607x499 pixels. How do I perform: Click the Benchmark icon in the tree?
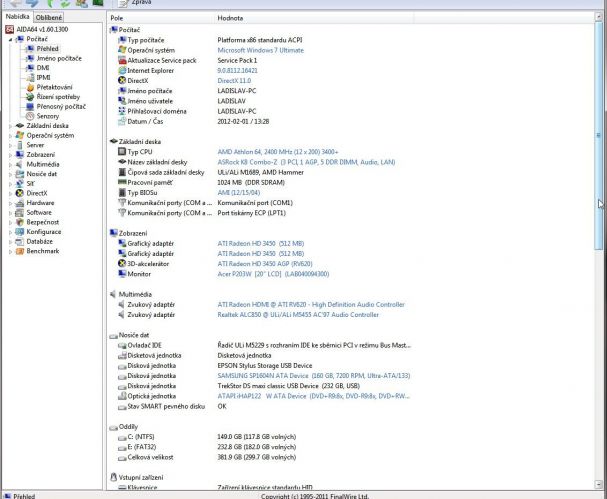coord(20,251)
